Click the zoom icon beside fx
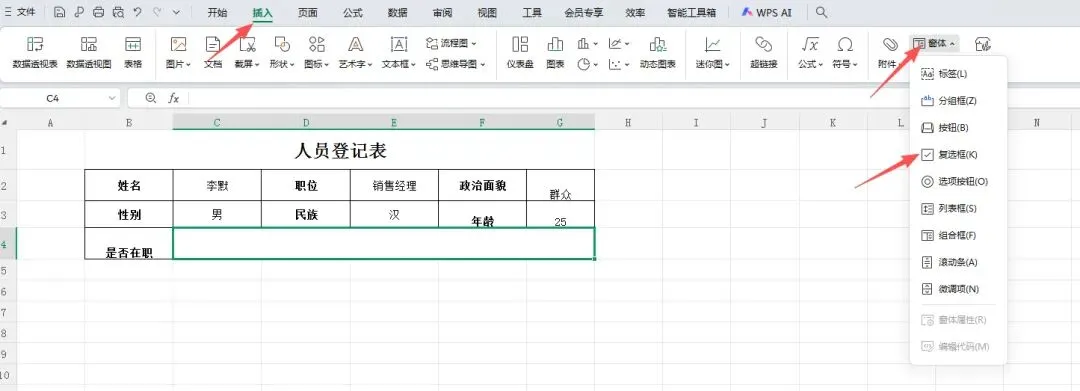The height and width of the screenshot is (391, 1080). 151,98
